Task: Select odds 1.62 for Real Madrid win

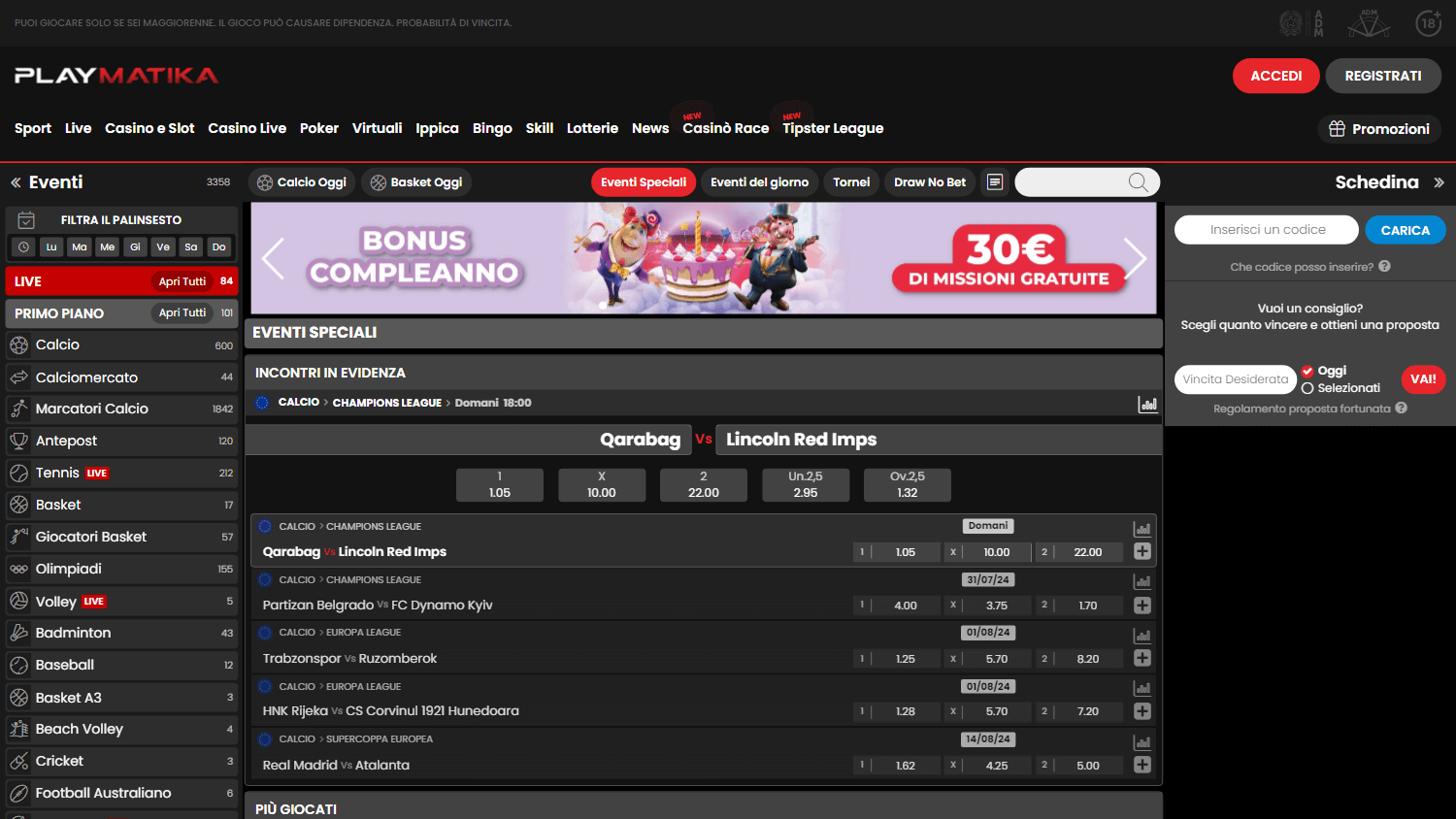Action: [x=897, y=765]
